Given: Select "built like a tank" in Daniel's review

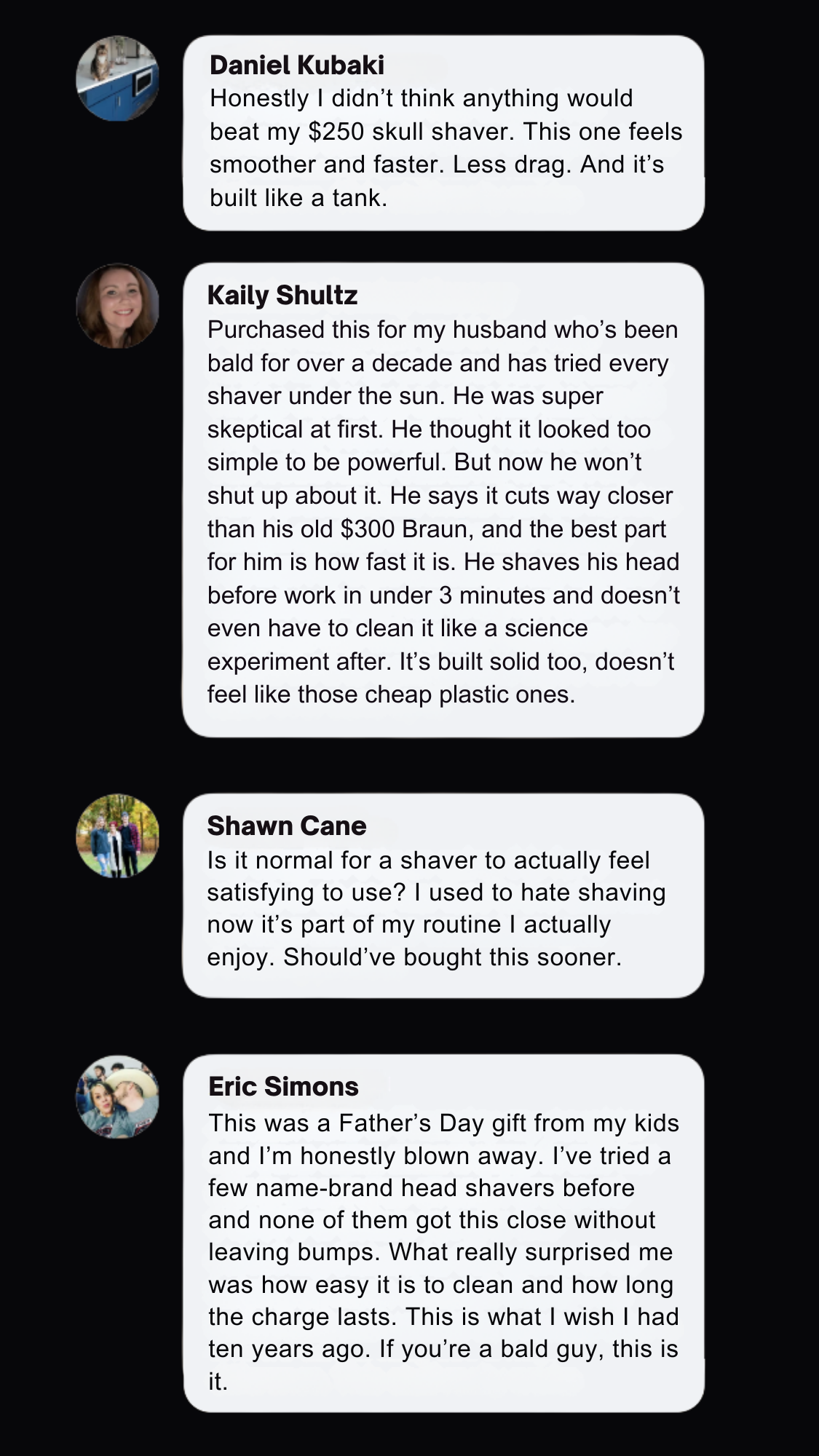Looking at the screenshot, I should click(x=298, y=198).
